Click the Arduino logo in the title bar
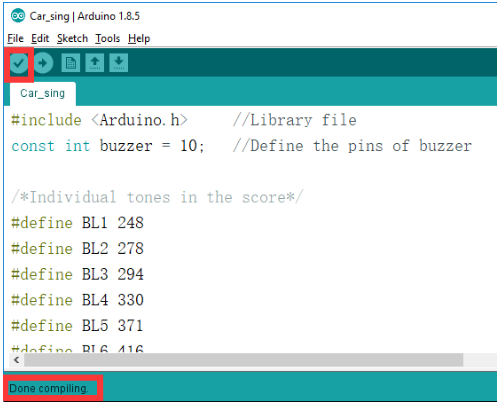This screenshot has height=407, width=501. [18, 16]
